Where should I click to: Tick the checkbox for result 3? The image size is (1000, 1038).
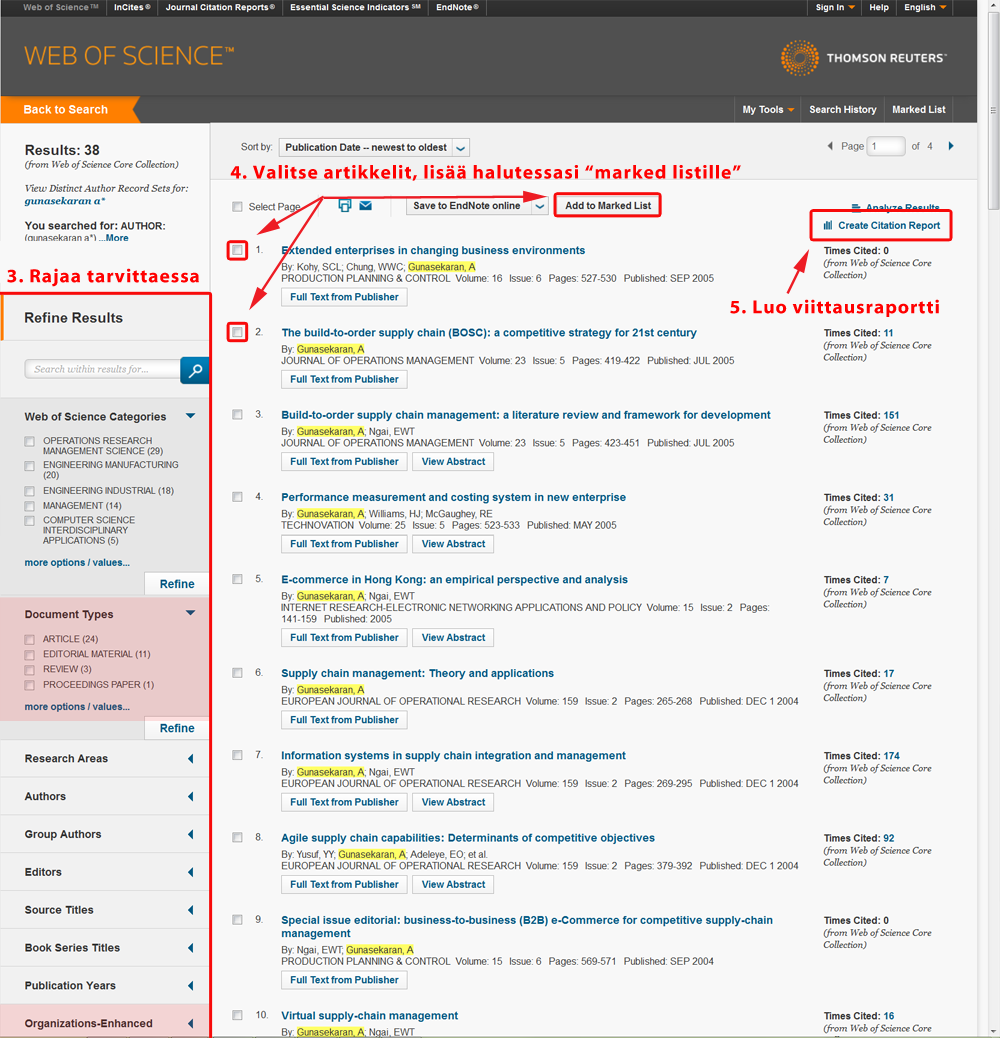(x=237, y=414)
